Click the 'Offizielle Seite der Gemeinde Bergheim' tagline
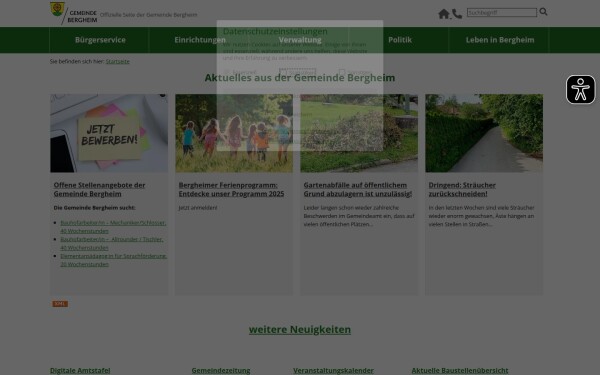This screenshot has width=600, height=375. 148,15
